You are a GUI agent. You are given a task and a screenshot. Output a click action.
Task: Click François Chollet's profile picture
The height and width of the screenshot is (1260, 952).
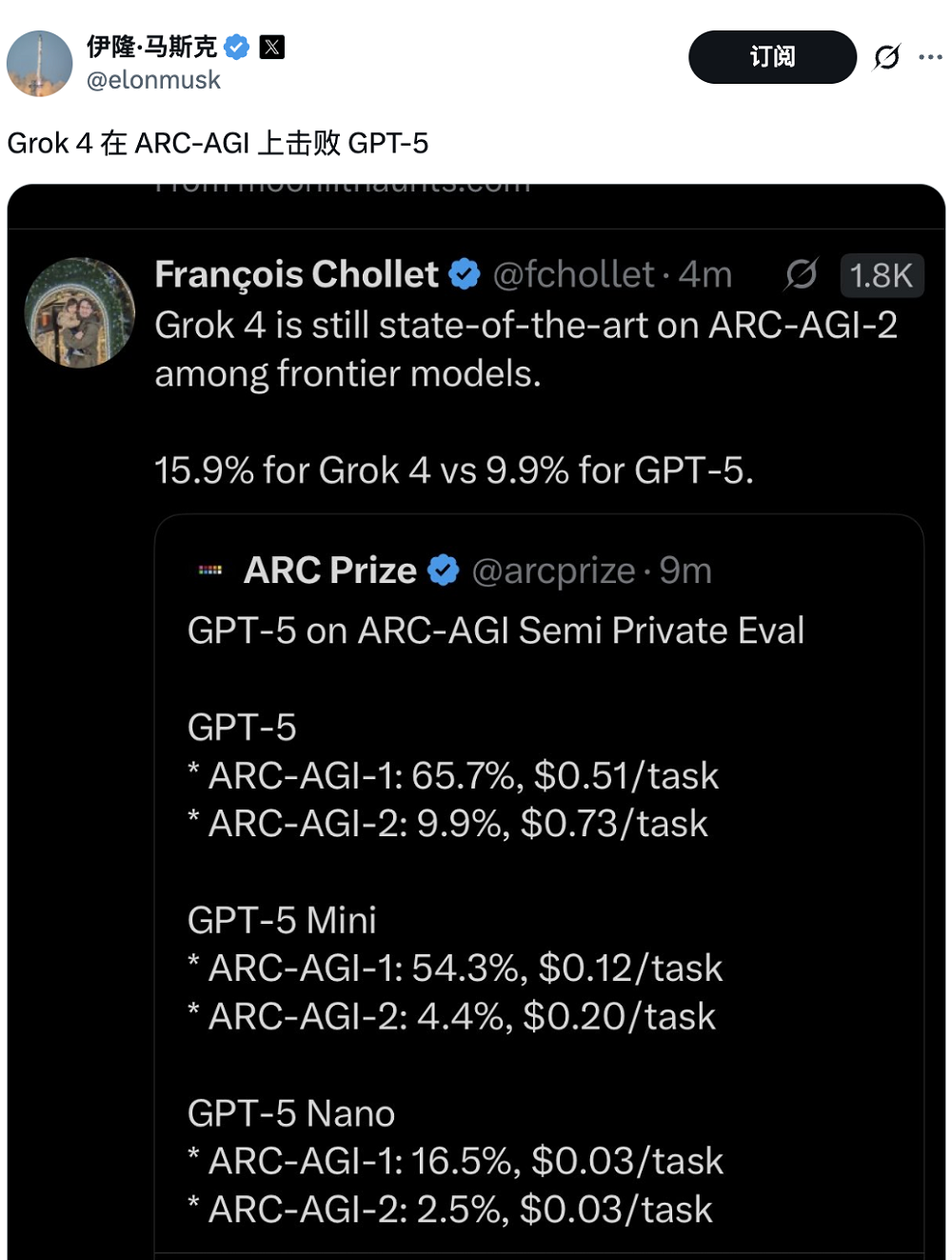[79, 312]
